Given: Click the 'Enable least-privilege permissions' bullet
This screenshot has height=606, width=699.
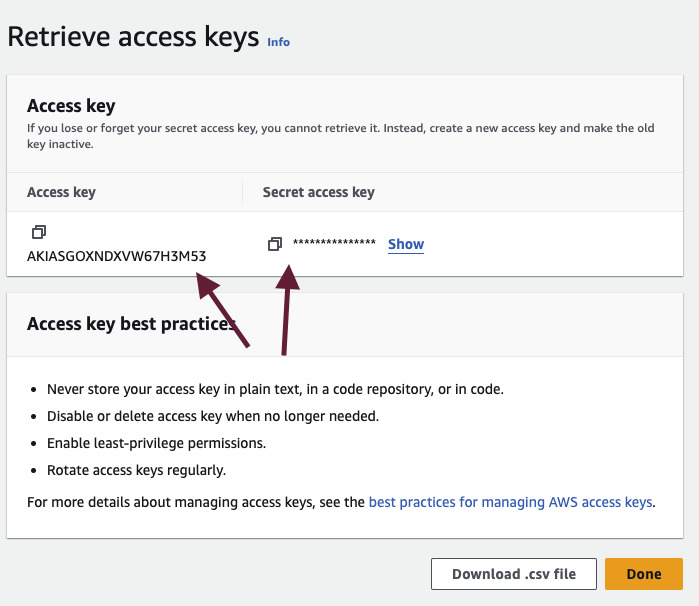Looking at the screenshot, I should point(155,443).
